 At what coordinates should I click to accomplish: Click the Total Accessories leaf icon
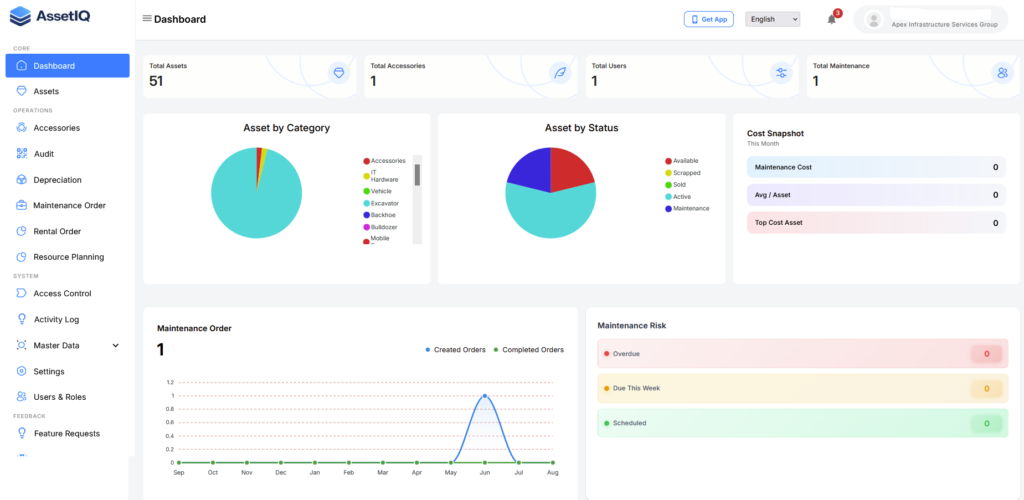560,72
